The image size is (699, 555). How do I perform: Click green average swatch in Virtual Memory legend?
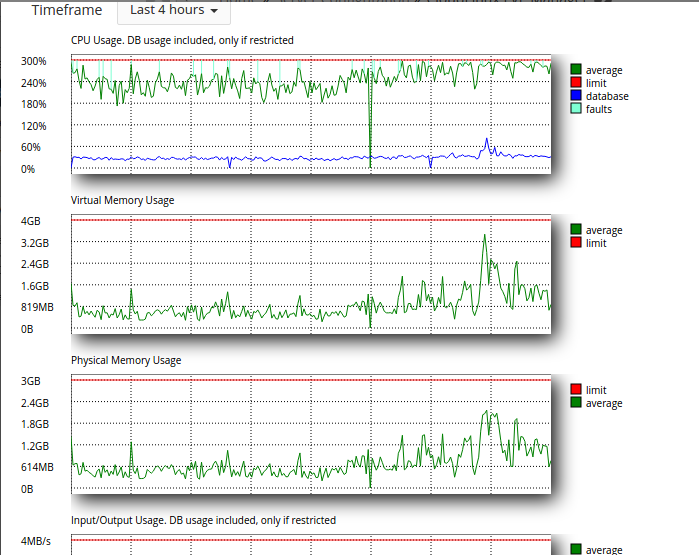click(576, 229)
